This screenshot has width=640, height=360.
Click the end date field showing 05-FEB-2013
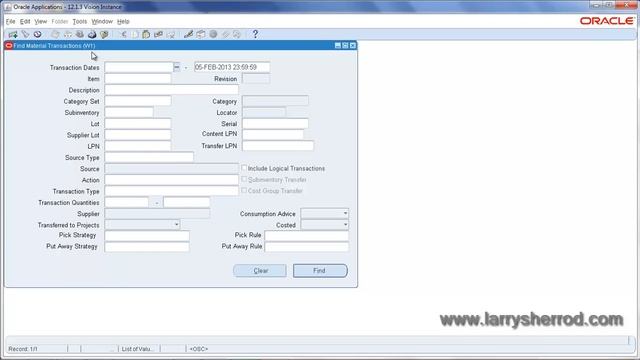232,67
